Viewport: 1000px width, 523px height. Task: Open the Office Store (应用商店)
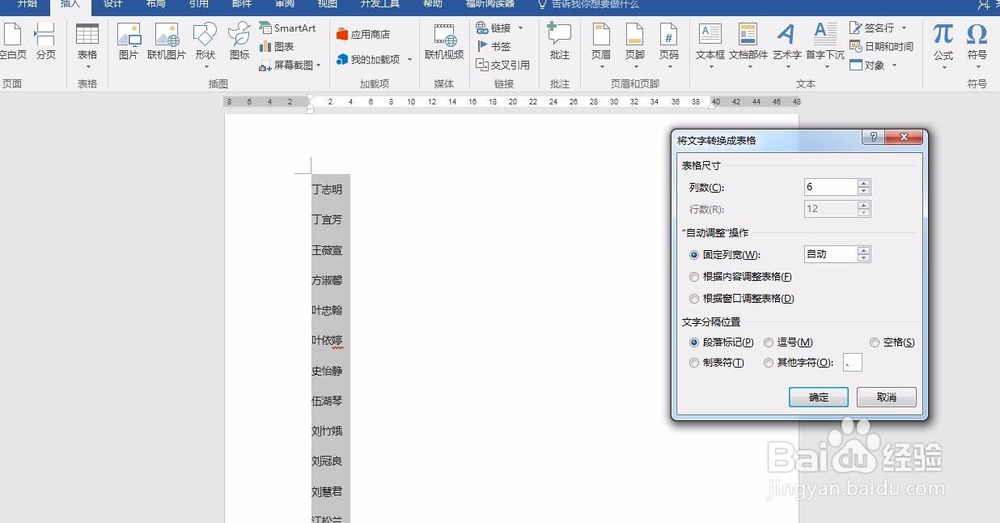(x=363, y=34)
